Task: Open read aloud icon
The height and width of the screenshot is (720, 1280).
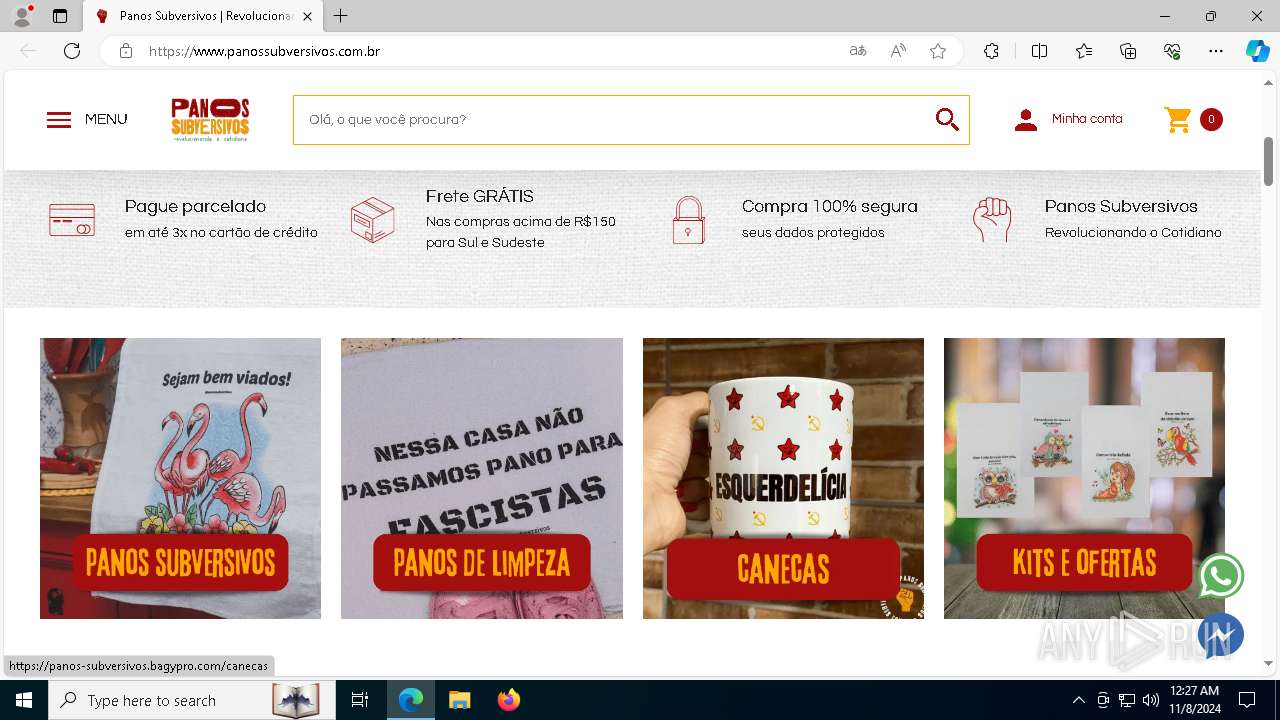Action: [898, 51]
